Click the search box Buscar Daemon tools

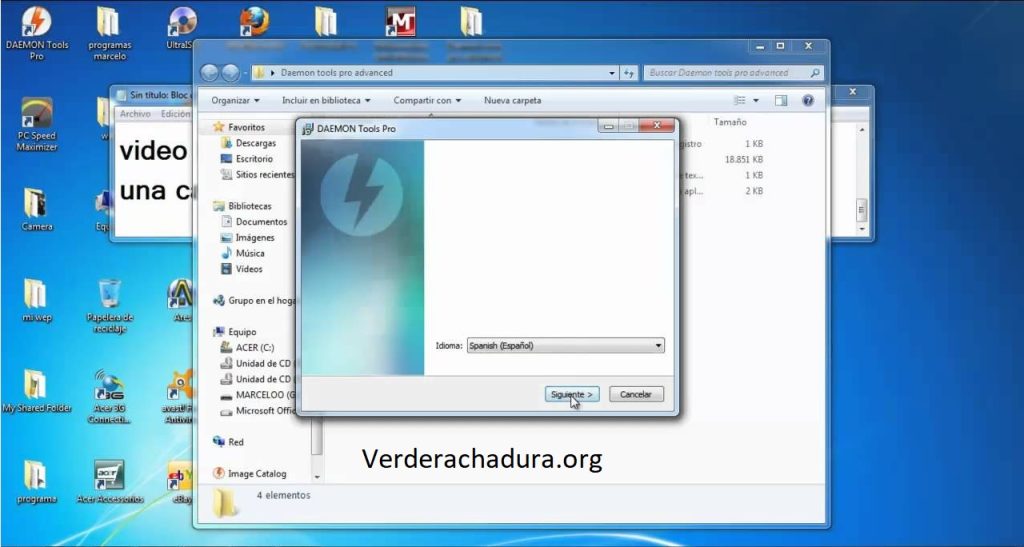click(x=733, y=73)
